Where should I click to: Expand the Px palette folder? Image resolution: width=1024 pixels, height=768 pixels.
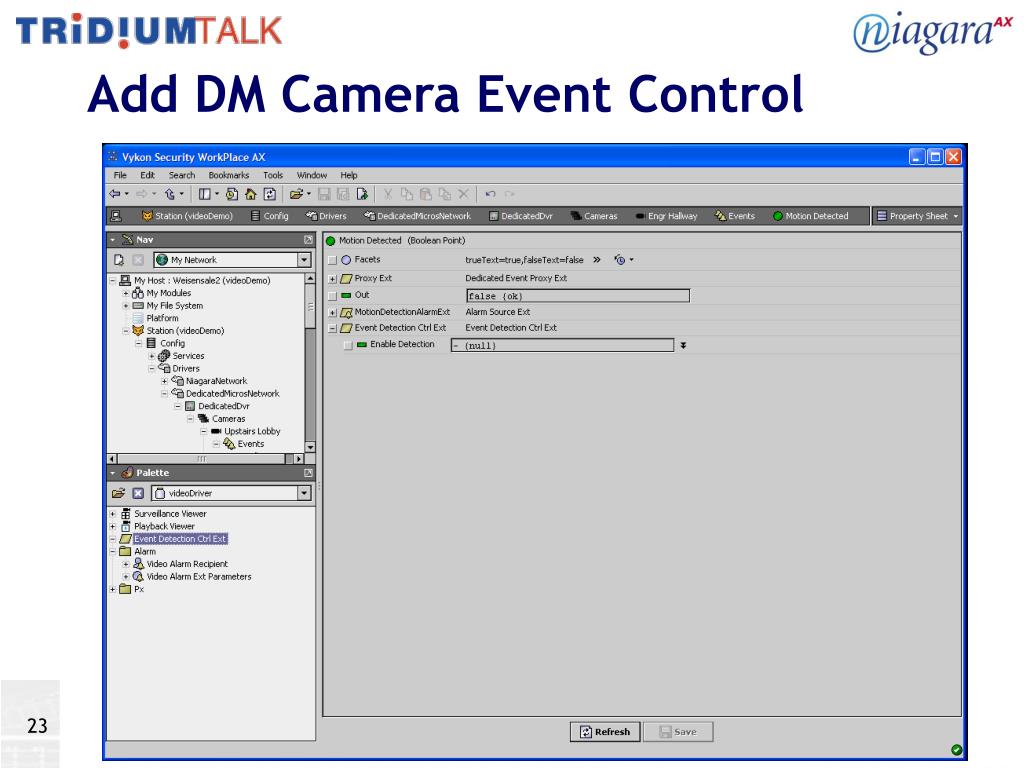[x=113, y=589]
